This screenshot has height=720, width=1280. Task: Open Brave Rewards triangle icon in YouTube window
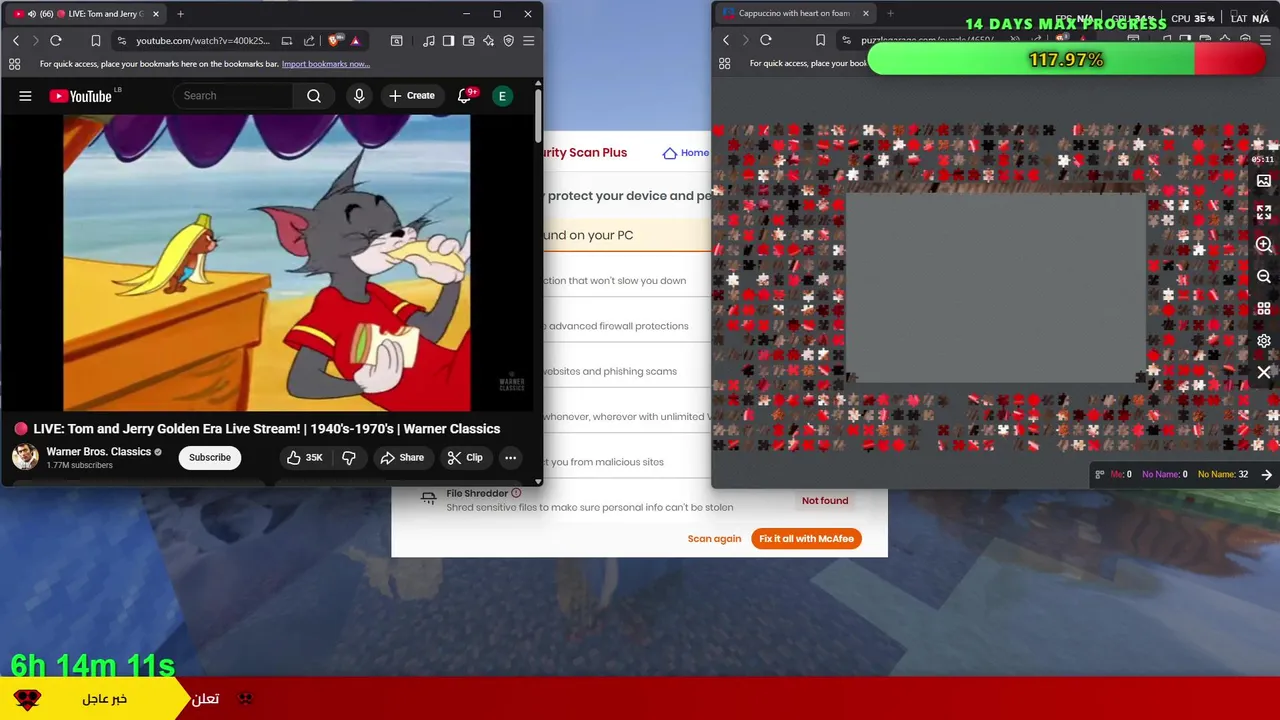355,41
